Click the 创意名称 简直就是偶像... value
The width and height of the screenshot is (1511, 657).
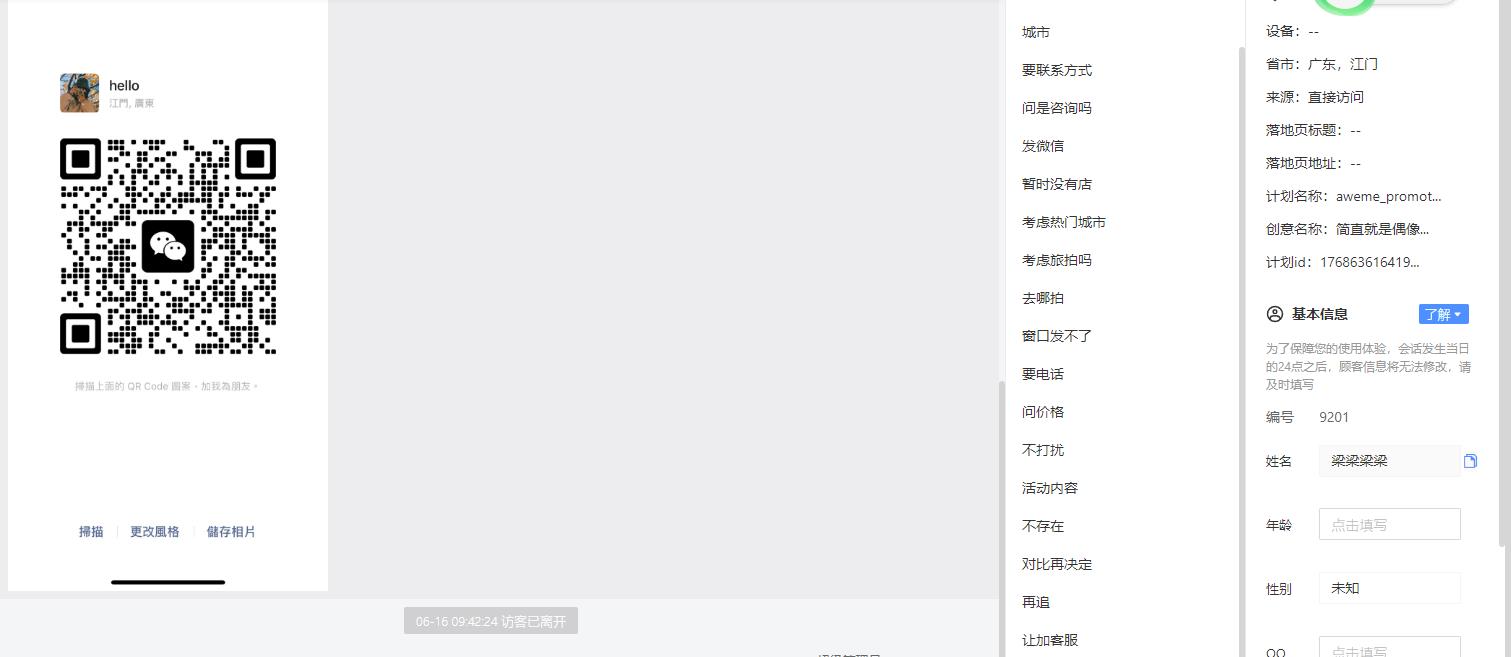1382,229
